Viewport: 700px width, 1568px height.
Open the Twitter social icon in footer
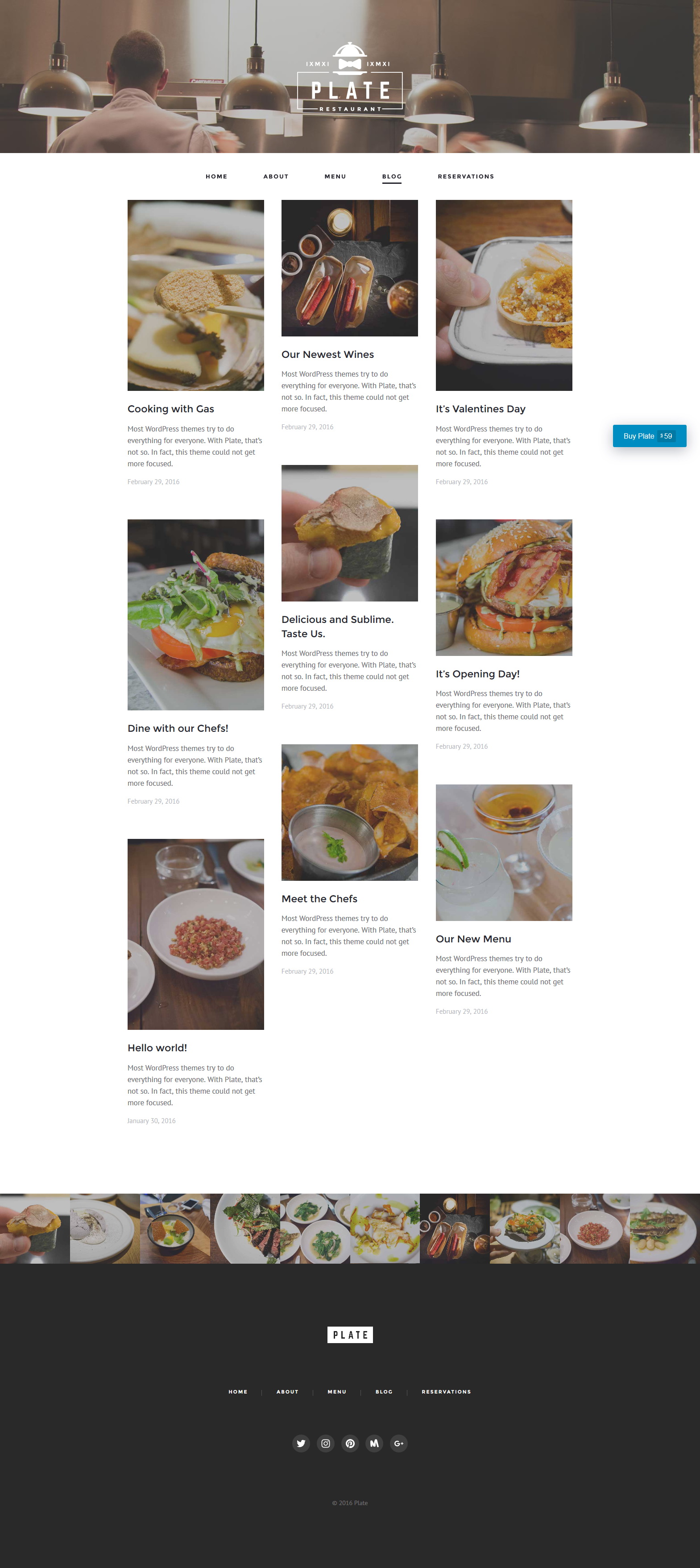tap(301, 1443)
